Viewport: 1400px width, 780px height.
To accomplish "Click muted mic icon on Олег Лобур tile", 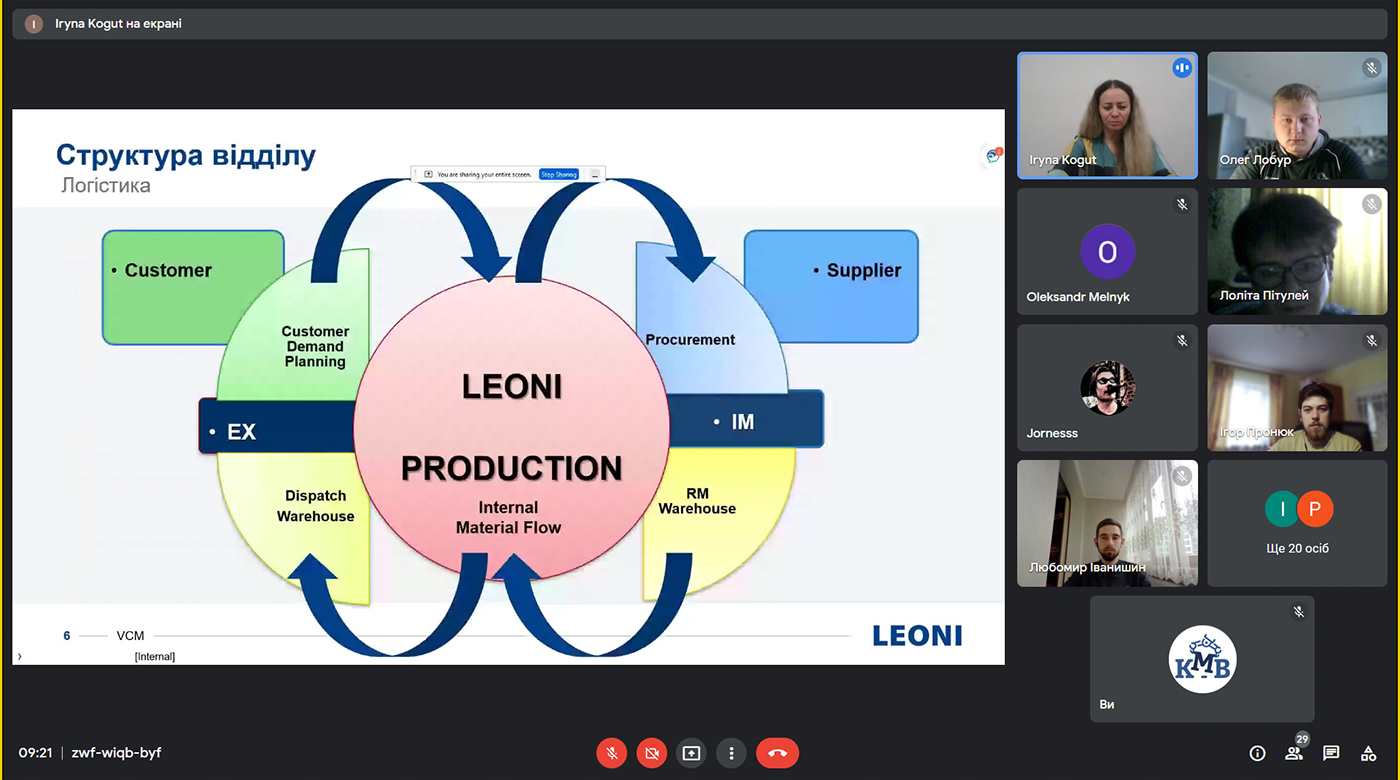I will pyautogui.click(x=1371, y=68).
